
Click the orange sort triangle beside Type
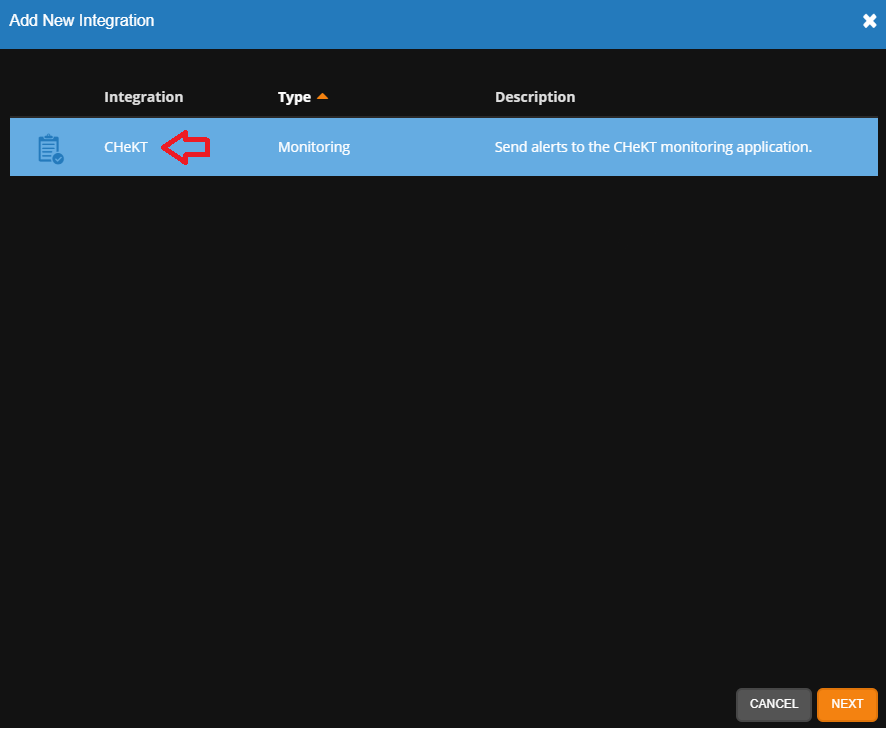(321, 96)
